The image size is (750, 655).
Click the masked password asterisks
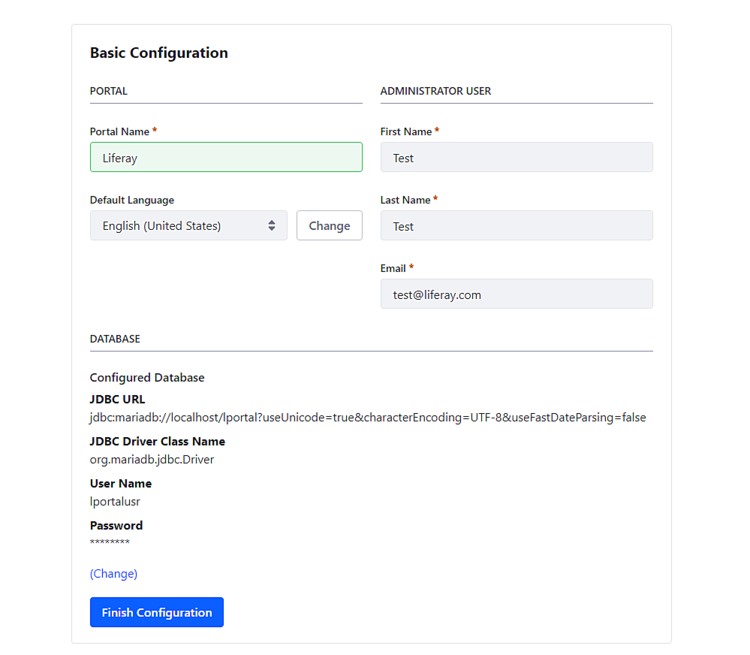(x=109, y=543)
